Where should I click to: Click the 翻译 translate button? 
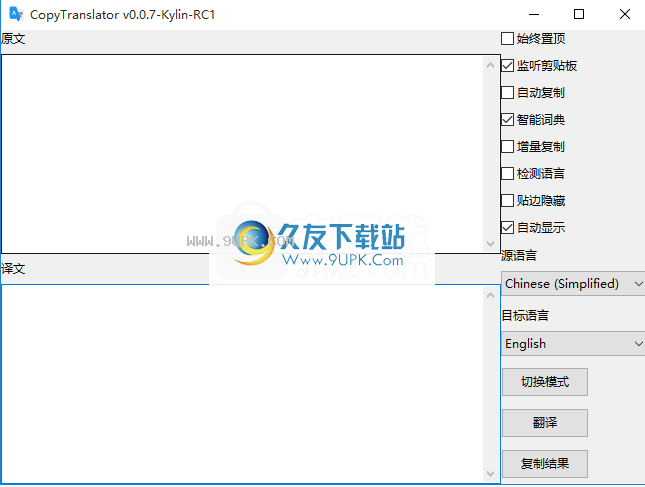pos(545,423)
